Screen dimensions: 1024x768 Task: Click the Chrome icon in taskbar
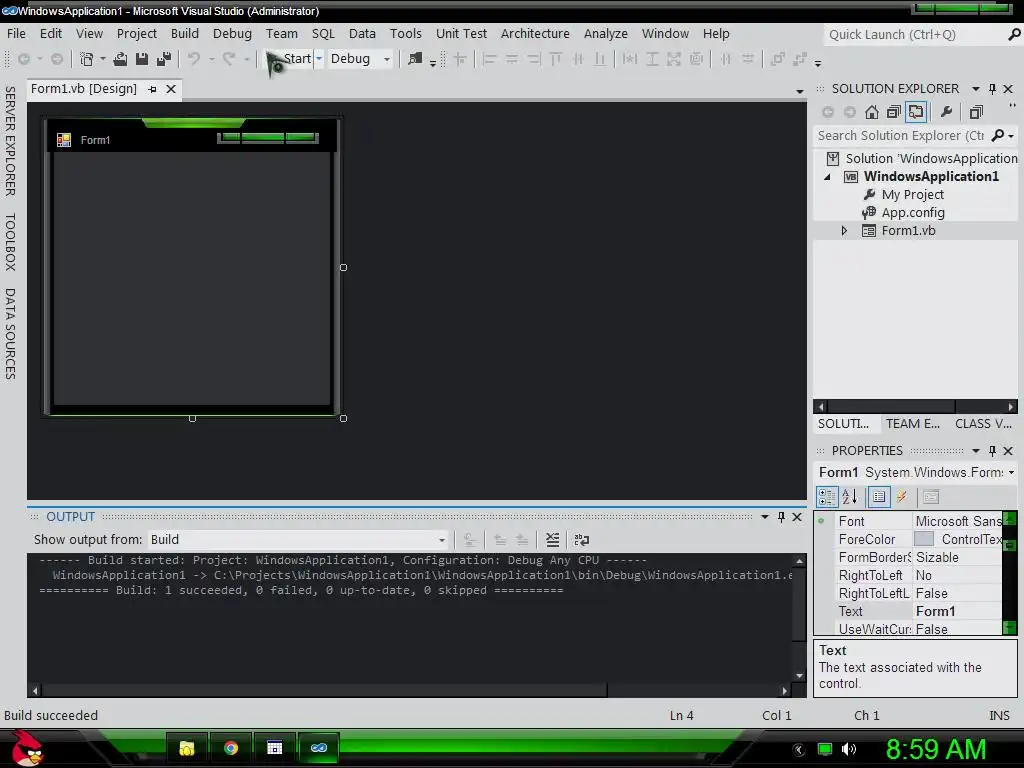pos(231,748)
